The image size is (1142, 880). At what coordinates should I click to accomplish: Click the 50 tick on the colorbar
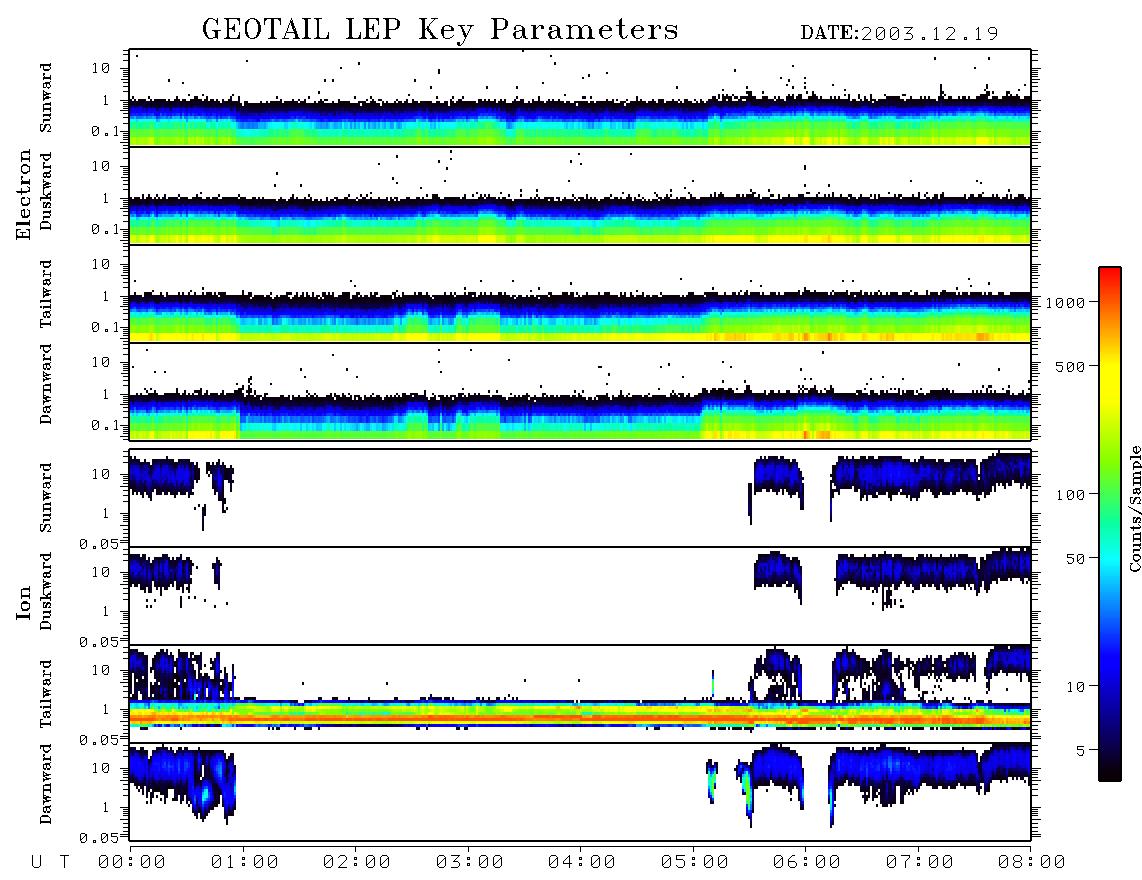tap(1075, 559)
